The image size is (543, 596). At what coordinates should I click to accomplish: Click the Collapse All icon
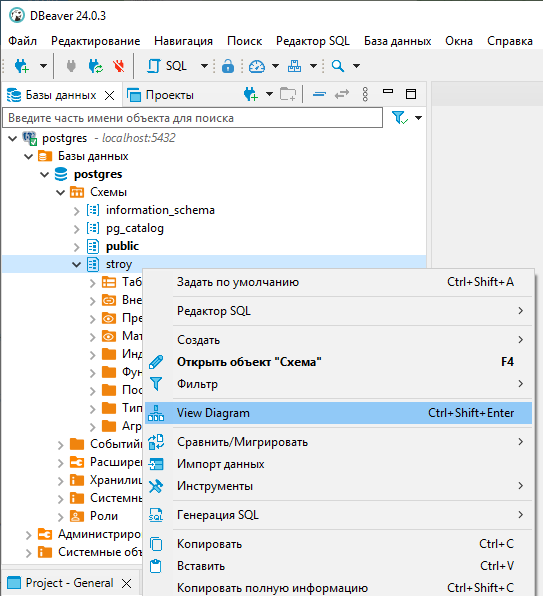coord(319,94)
